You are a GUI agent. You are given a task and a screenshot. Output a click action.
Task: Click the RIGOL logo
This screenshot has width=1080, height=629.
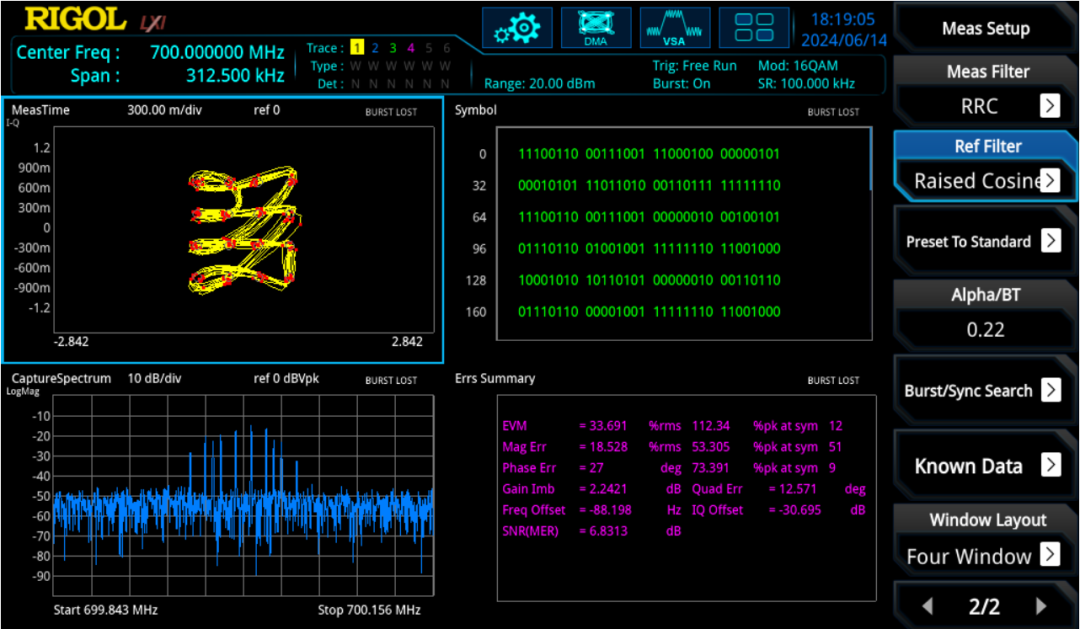point(76,19)
